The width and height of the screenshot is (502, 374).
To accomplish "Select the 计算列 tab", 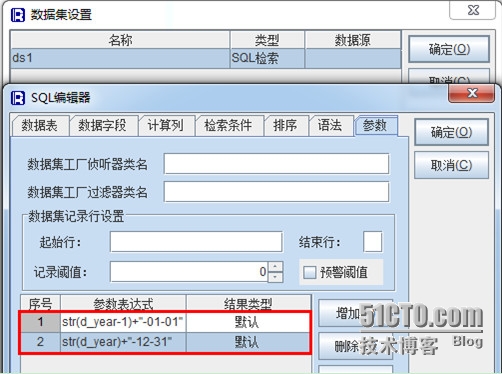I will pyautogui.click(x=166, y=126).
